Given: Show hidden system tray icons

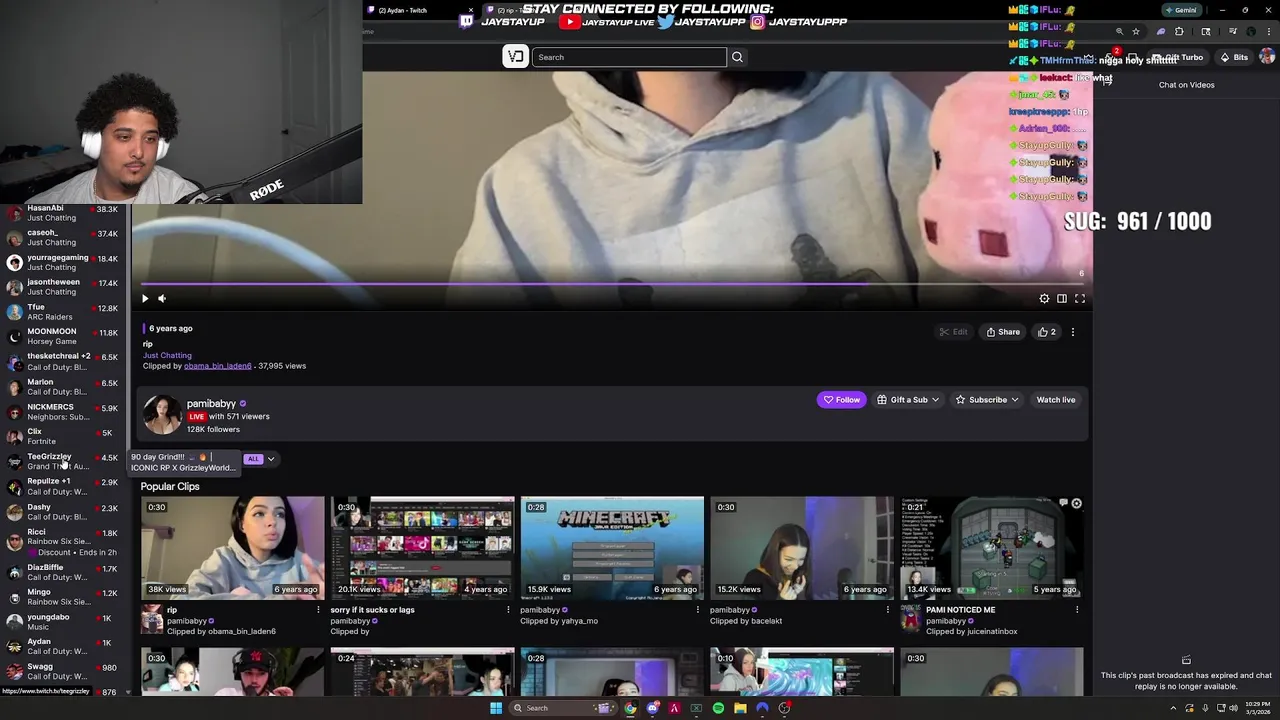Looking at the screenshot, I should [x=1173, y=708].
